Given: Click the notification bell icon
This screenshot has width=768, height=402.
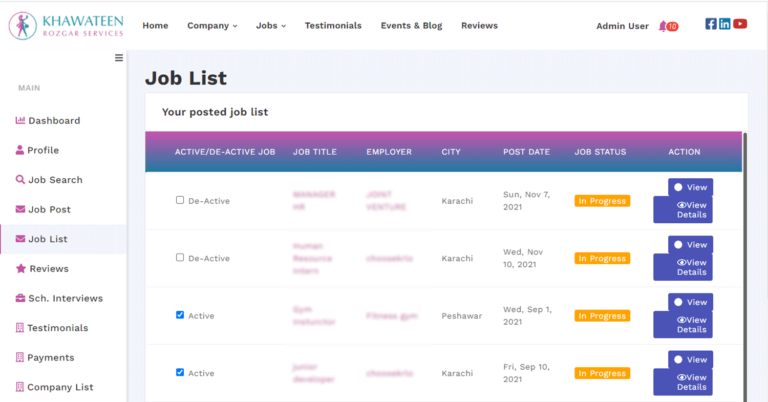Looking at the screenshot, I should tap(663, 26).
